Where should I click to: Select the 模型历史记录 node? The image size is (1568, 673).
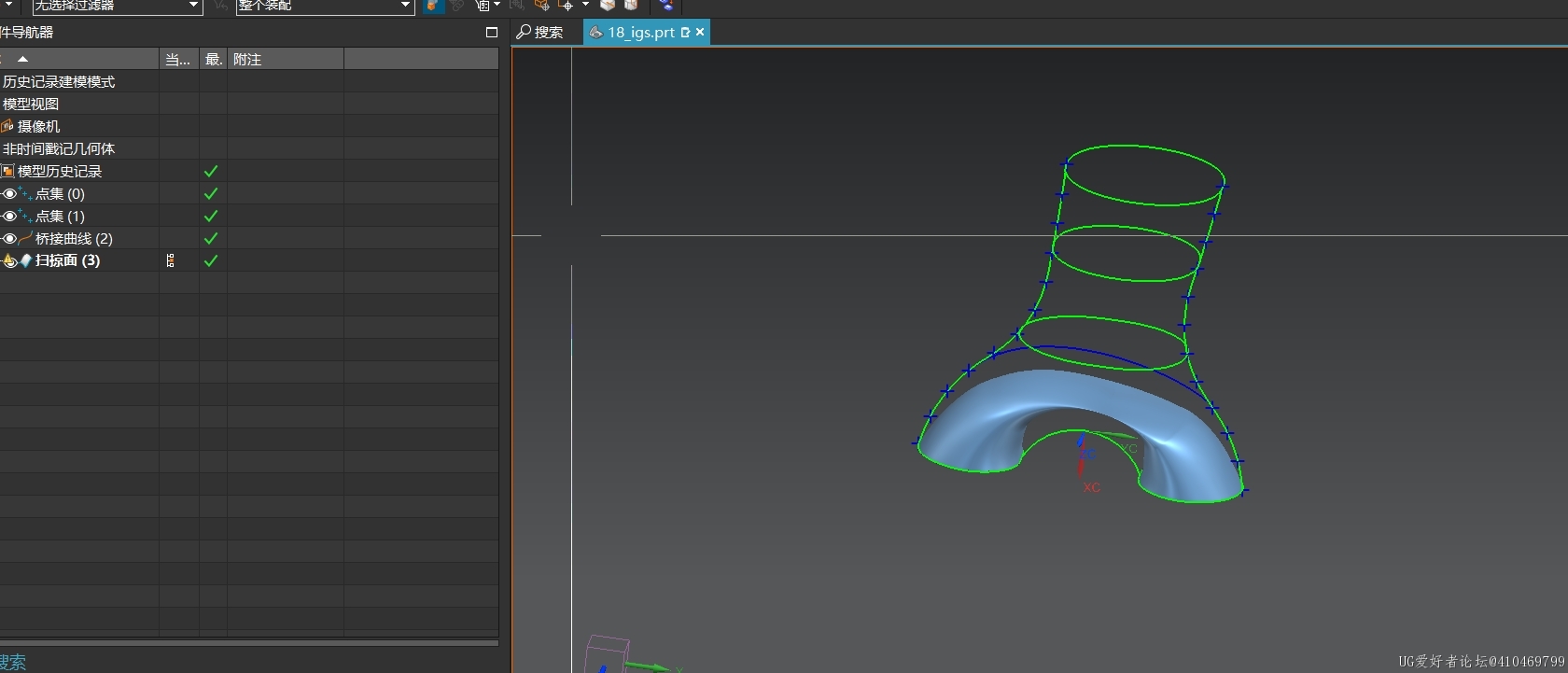(x=60, y=171)
